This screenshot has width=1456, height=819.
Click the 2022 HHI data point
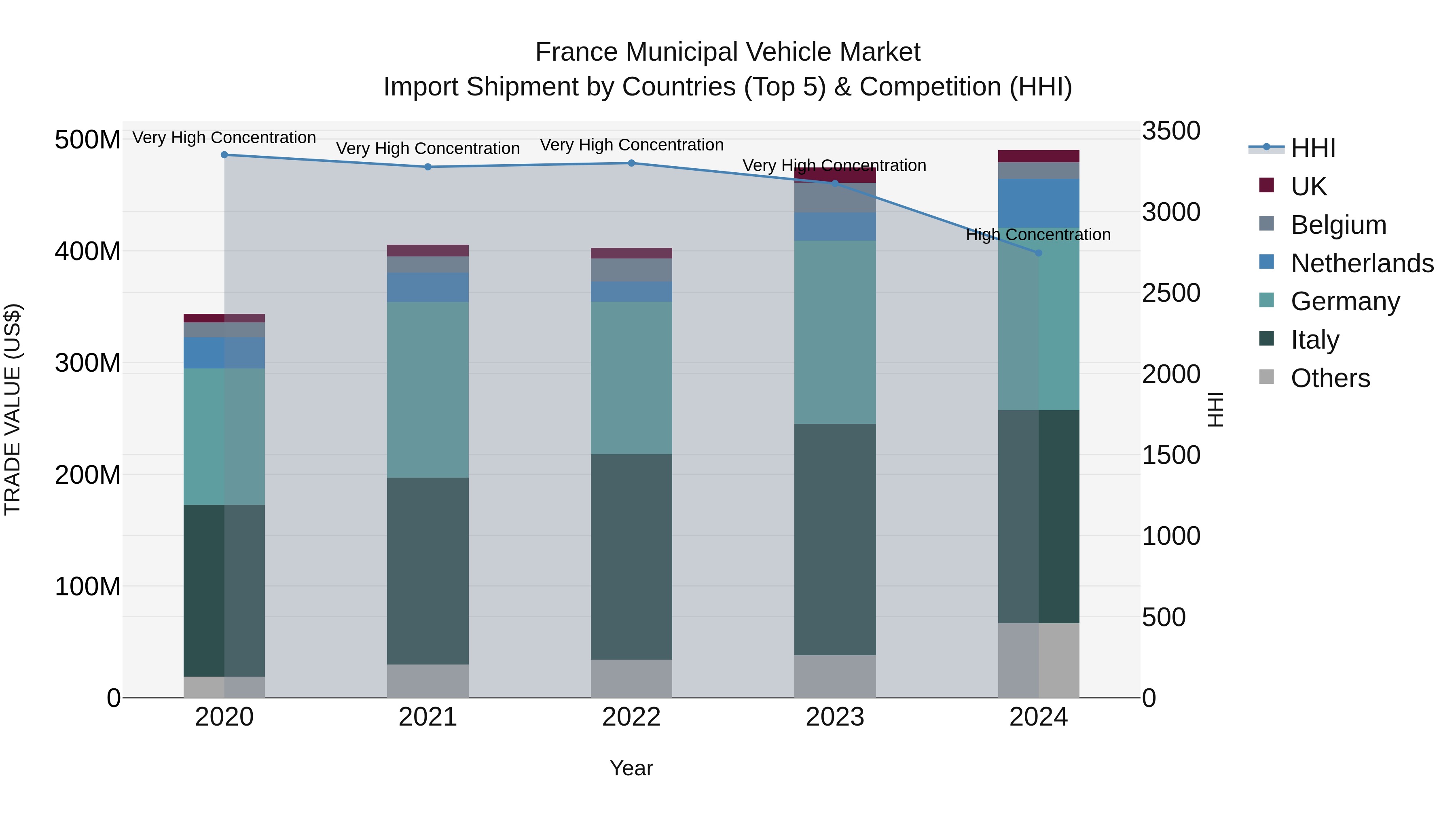tap(632, 163)
